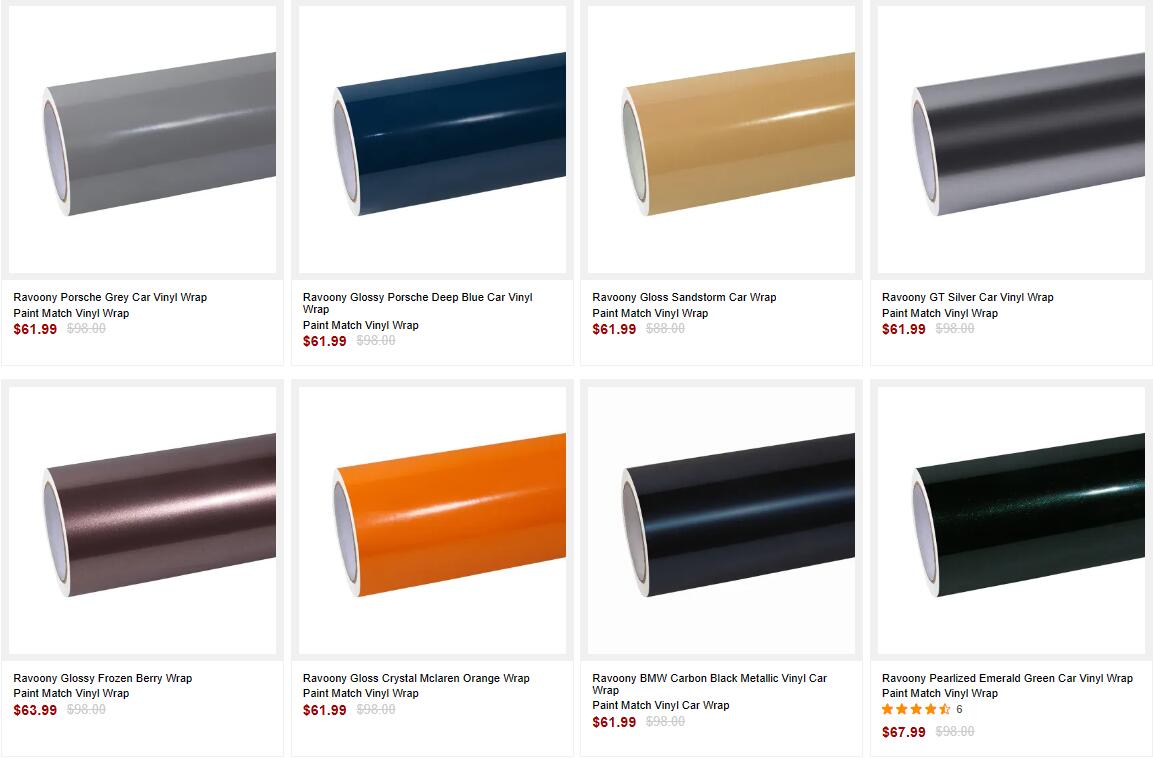The width and height of the screenshot is (1153, 759).
Task: Click Ravoony GT Silver Car Vinyl Wrap title
Action: point(968,297)
